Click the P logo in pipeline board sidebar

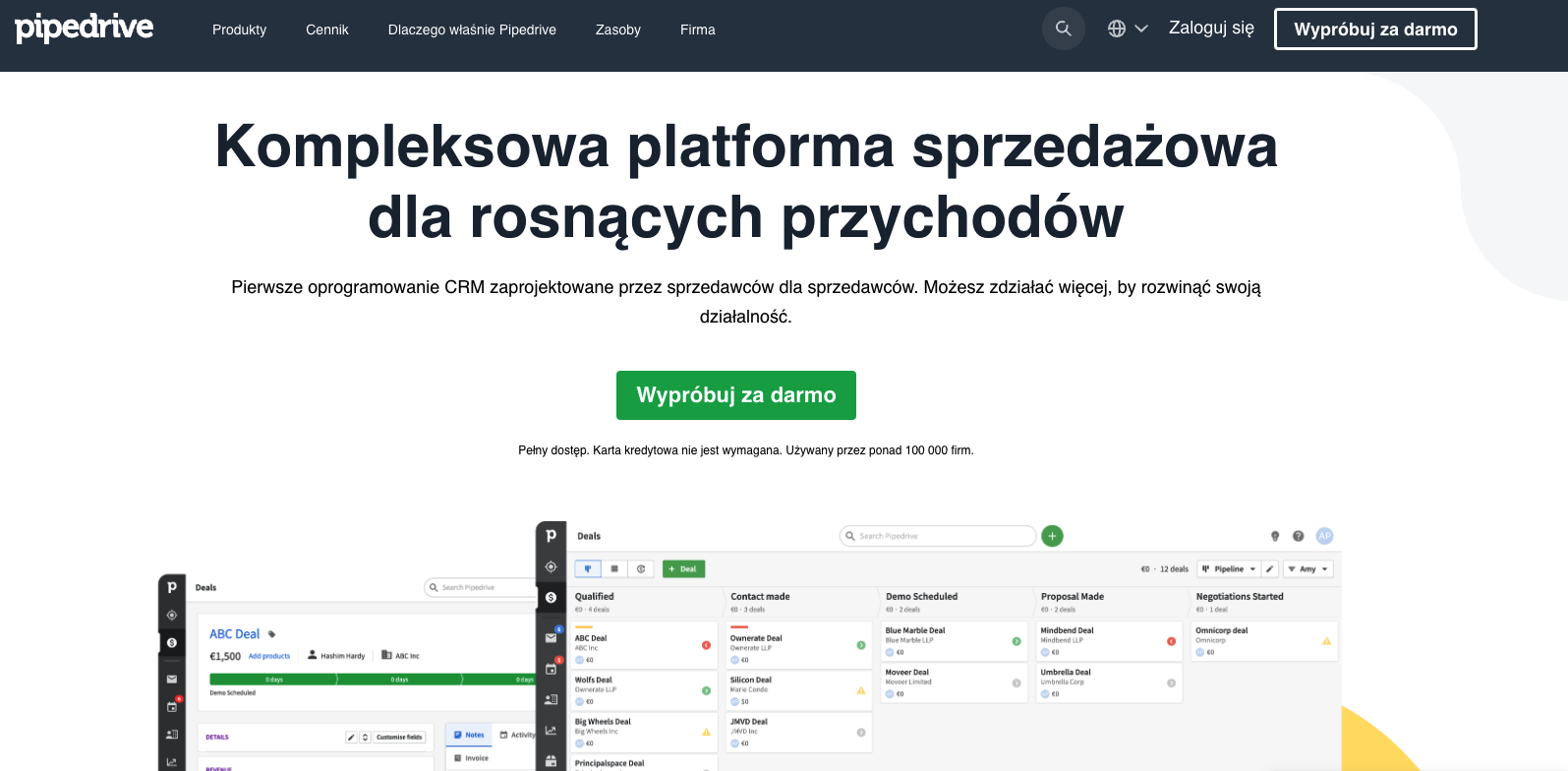point(551,535)
